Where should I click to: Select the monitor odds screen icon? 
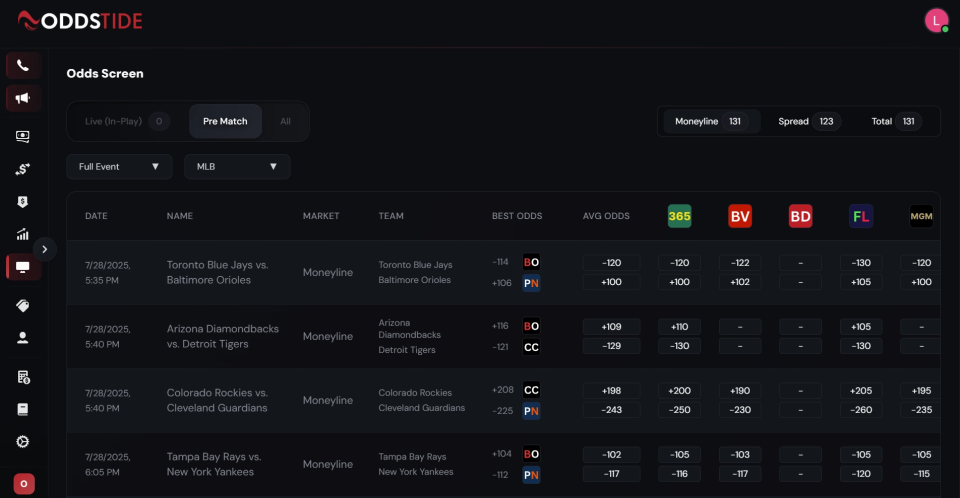tap(23, 267)
